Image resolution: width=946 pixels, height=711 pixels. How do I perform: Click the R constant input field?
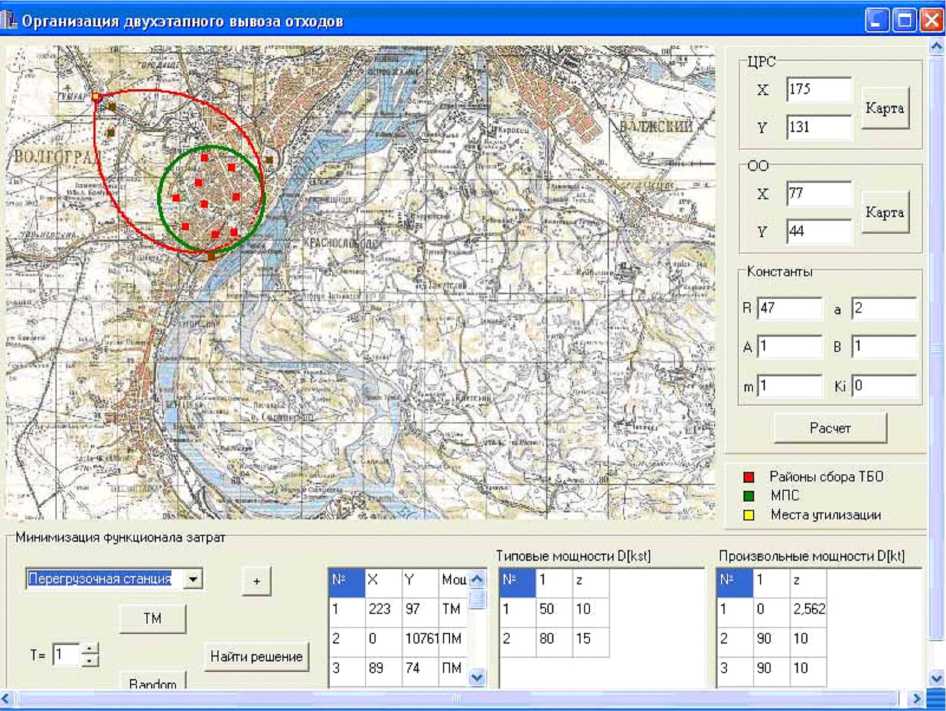pyautogui.click(x=789, y=309)
